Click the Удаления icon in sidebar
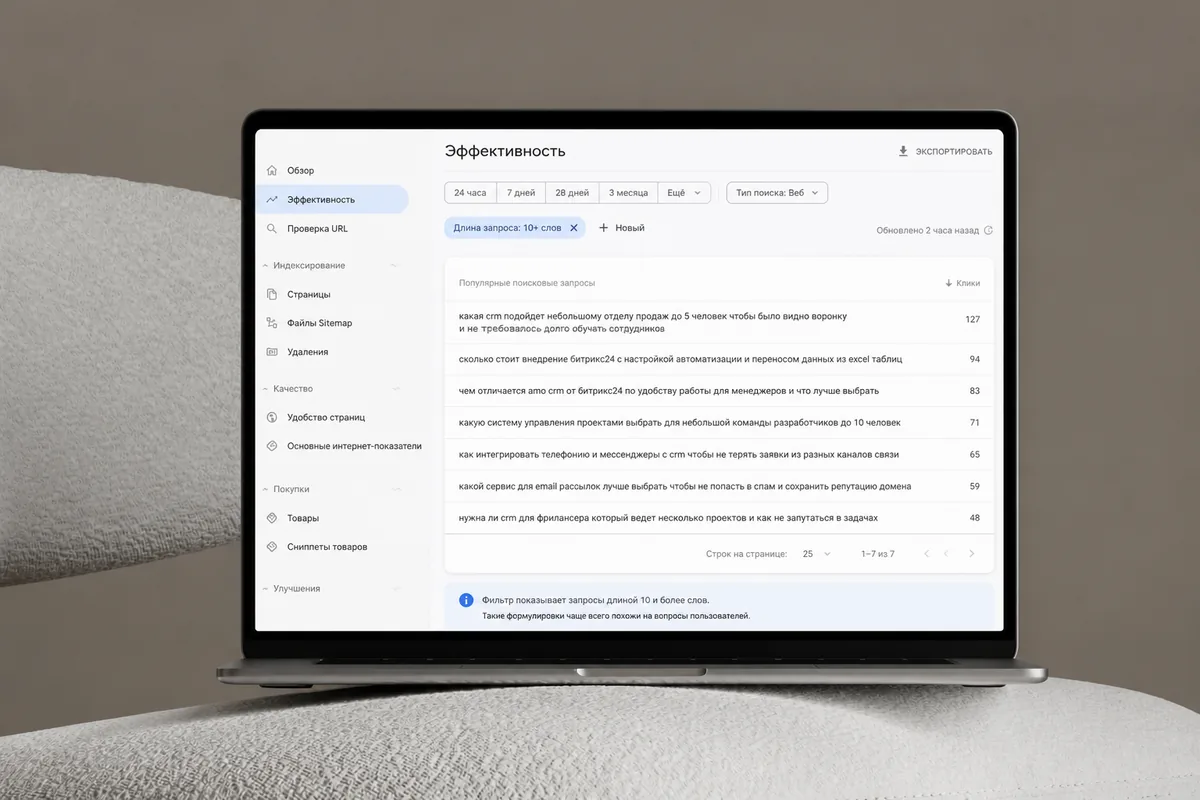Image resolution: width=1200 pixels, height=800 pixels. click(272, 352)
